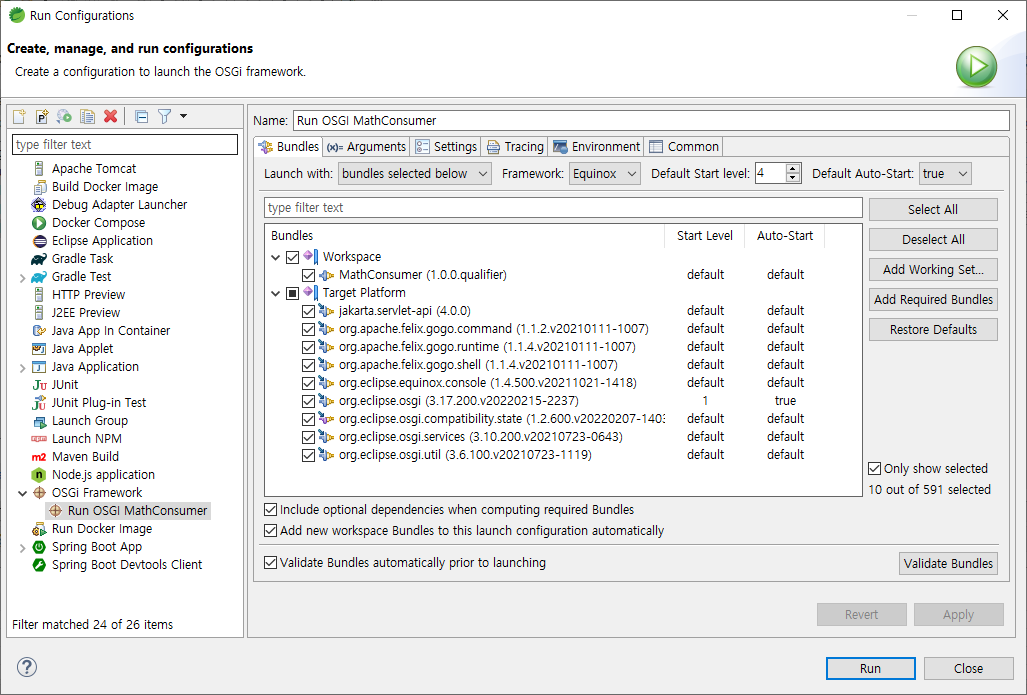Select Java App In Container entry

[111, 331]
